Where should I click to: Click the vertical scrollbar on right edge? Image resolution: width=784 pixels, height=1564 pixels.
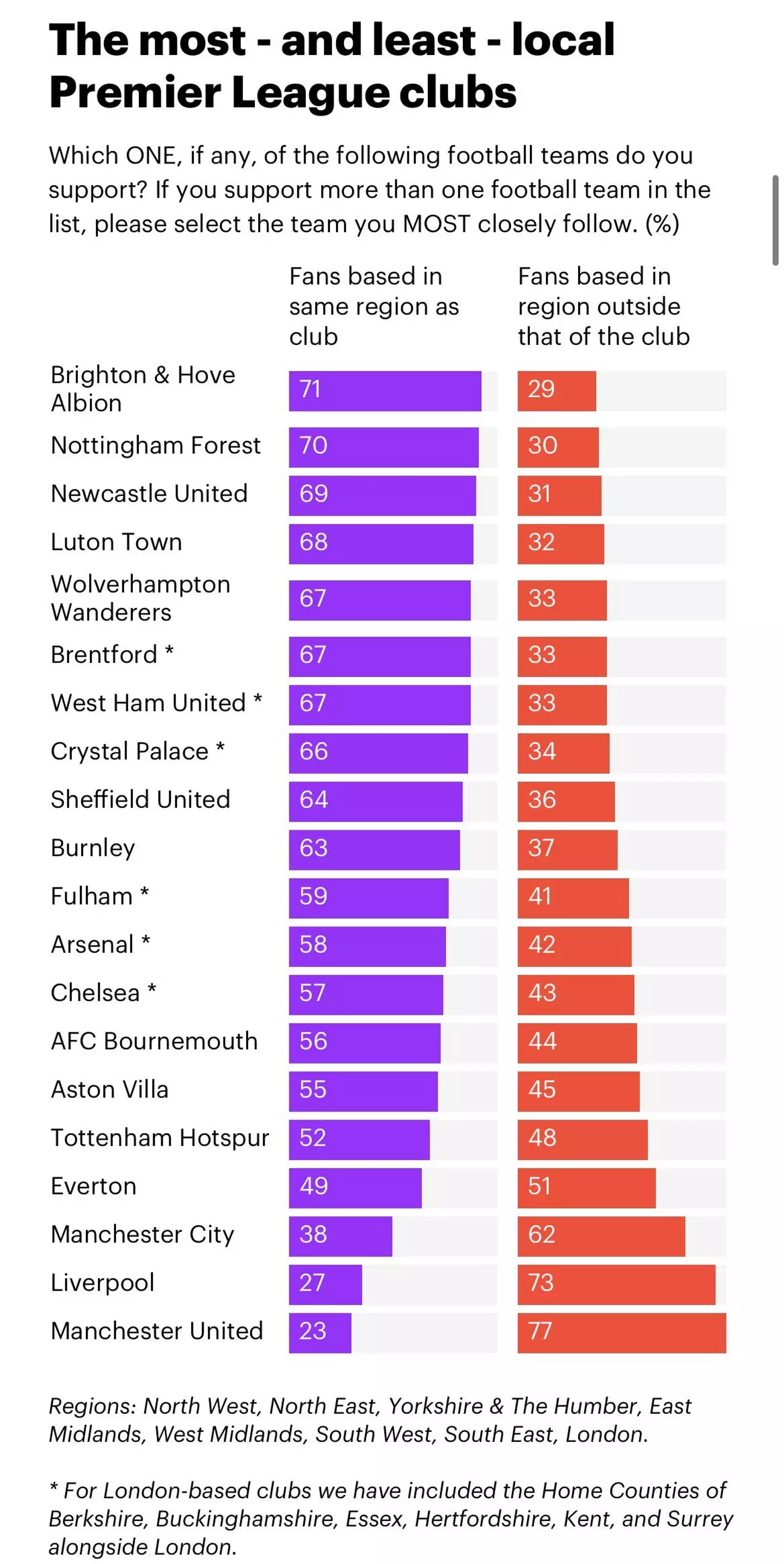click(775, 220)
